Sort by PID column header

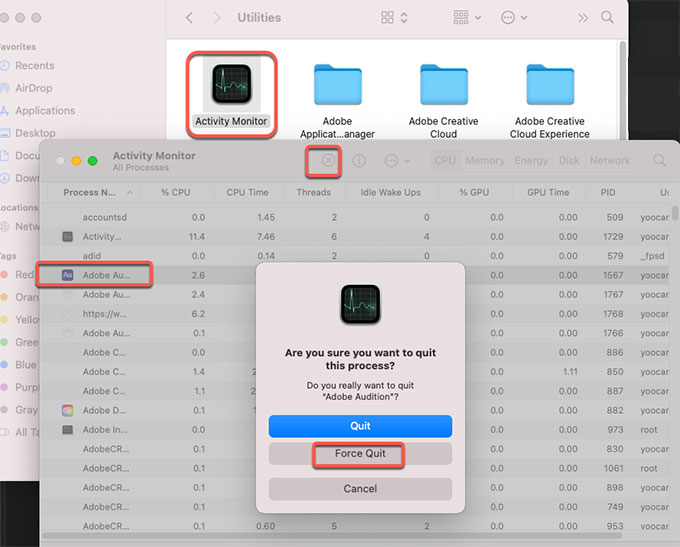tap(608, 192)
